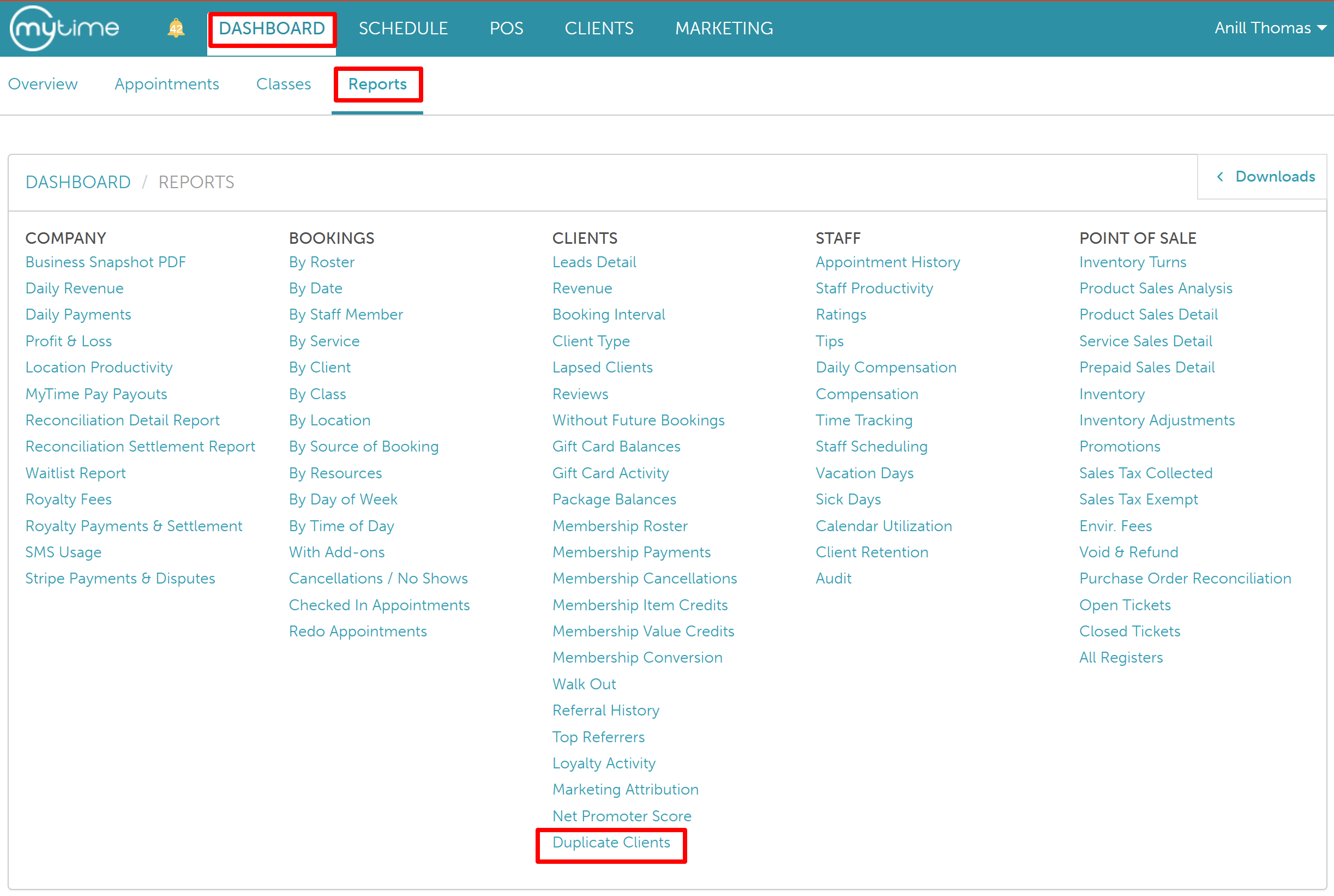Image resolution: width=1334 pixels, height=896 pixels.
Task: View the Net Promoter Score report
Action: coord(622,816)
